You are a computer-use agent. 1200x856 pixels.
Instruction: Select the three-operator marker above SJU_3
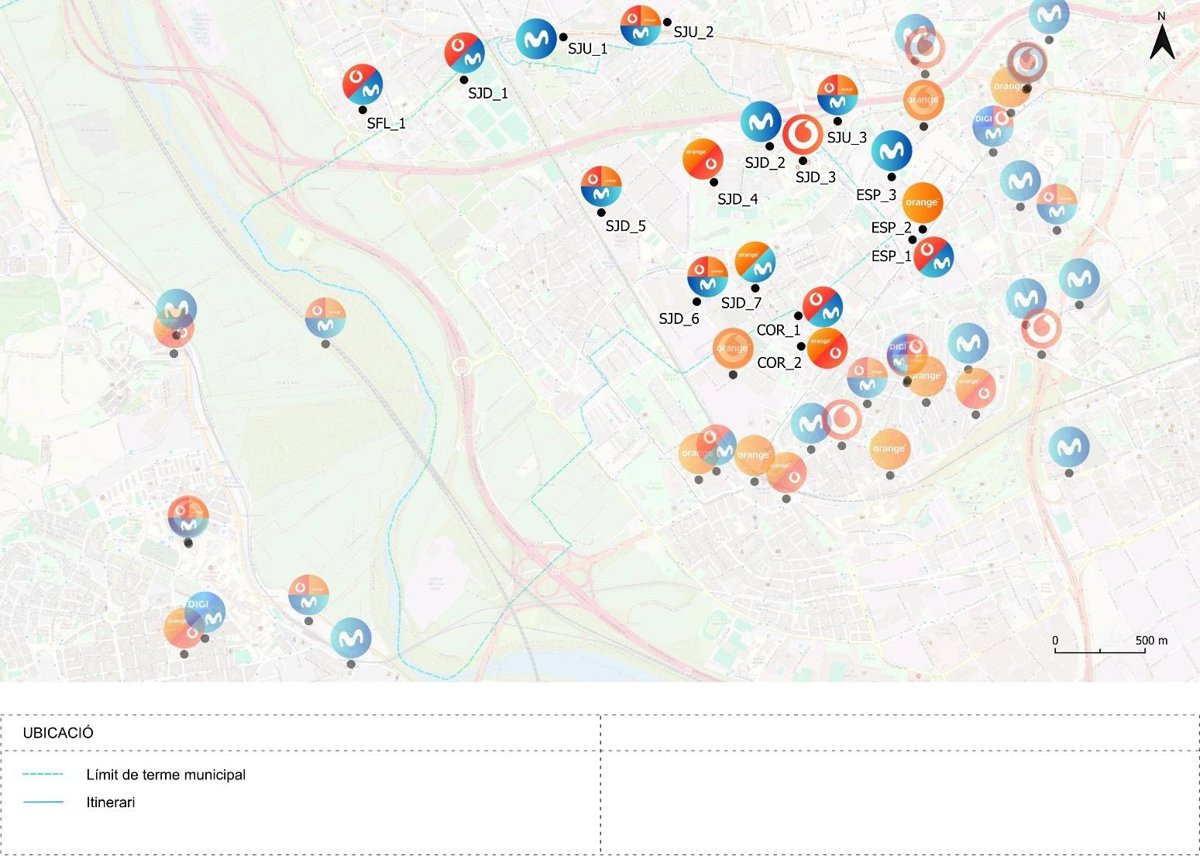837,95
